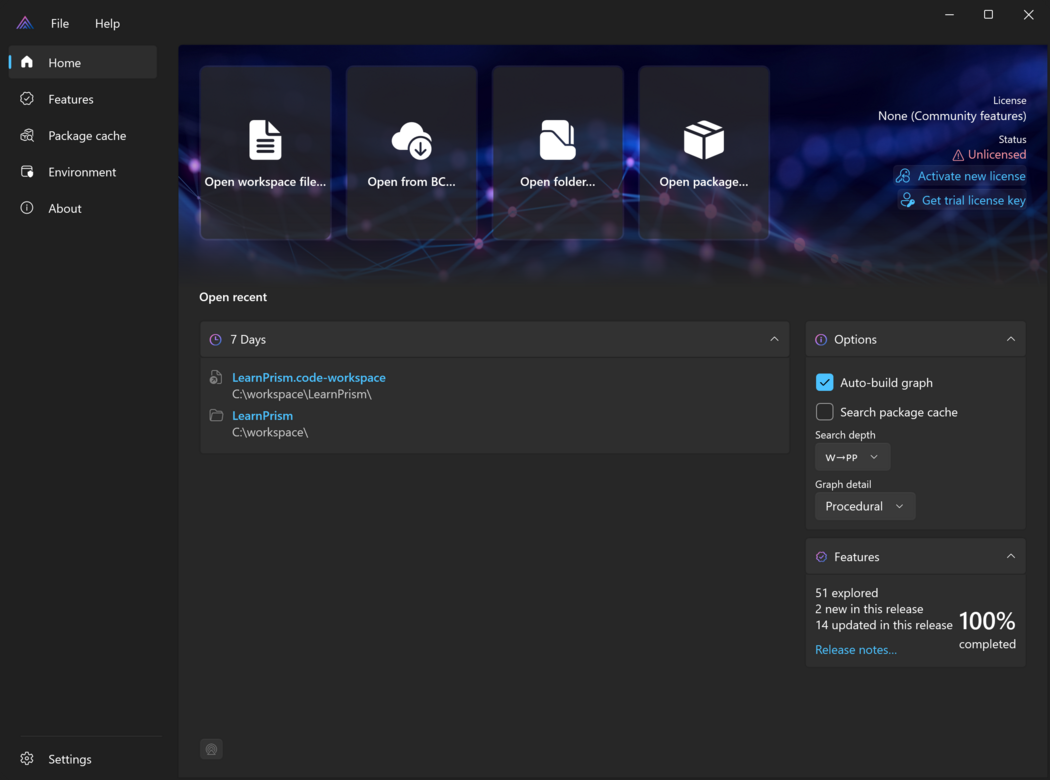Click the 100% completed features indicator
1050x780 pixels.
click(x=987, y=629)
